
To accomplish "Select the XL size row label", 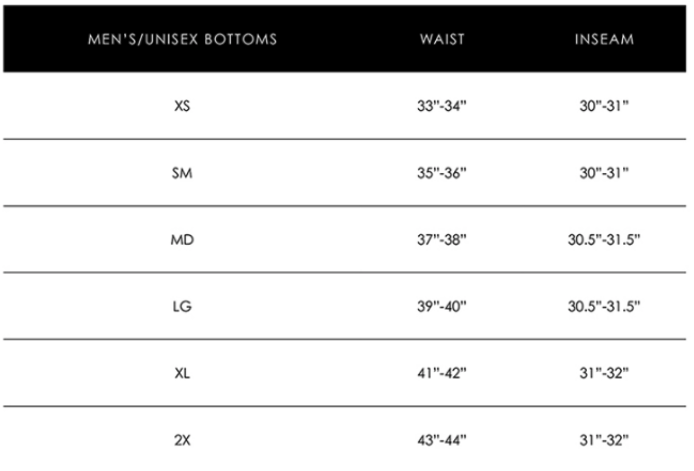I will (182, 373).
